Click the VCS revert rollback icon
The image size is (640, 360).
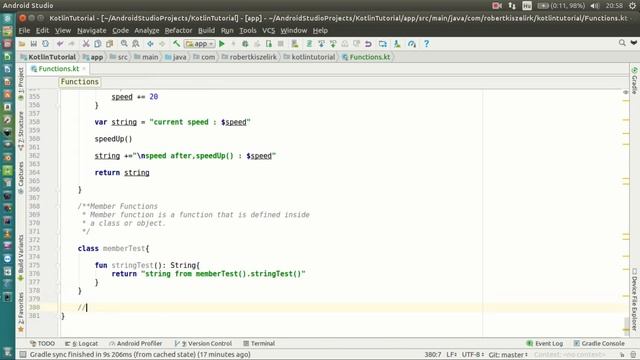pos(368,44)
